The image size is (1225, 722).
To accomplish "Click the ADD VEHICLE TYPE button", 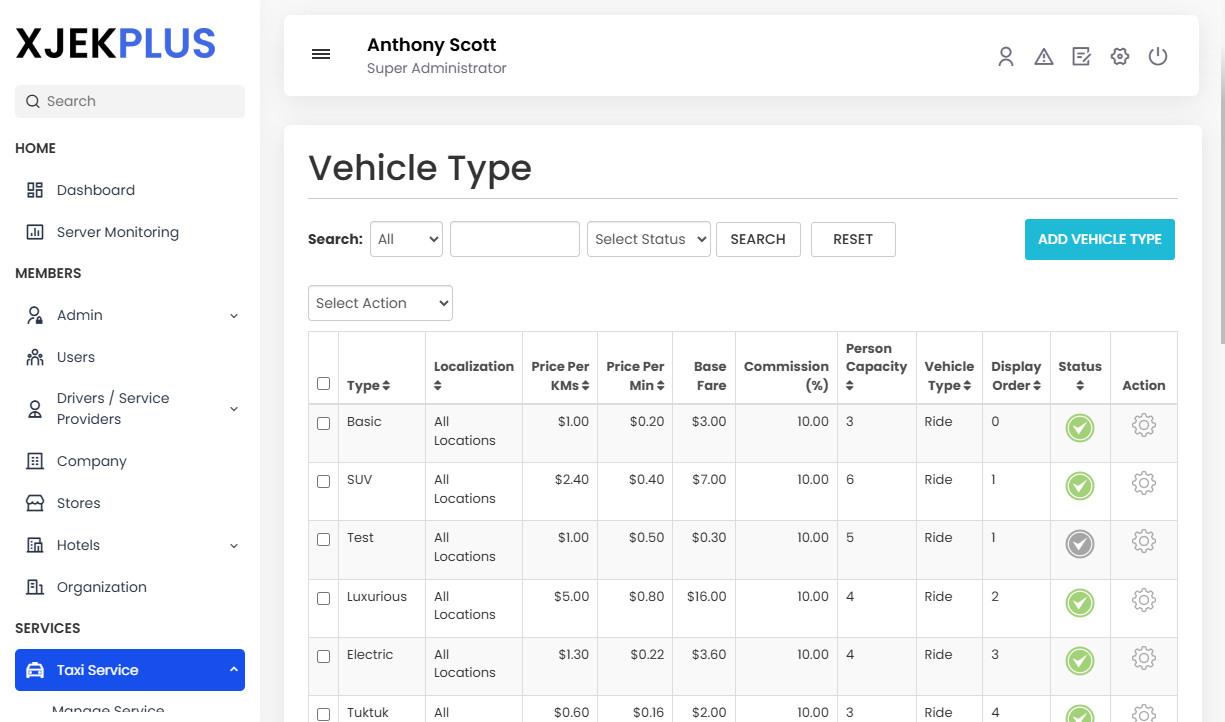I will tap(1099, 239).
